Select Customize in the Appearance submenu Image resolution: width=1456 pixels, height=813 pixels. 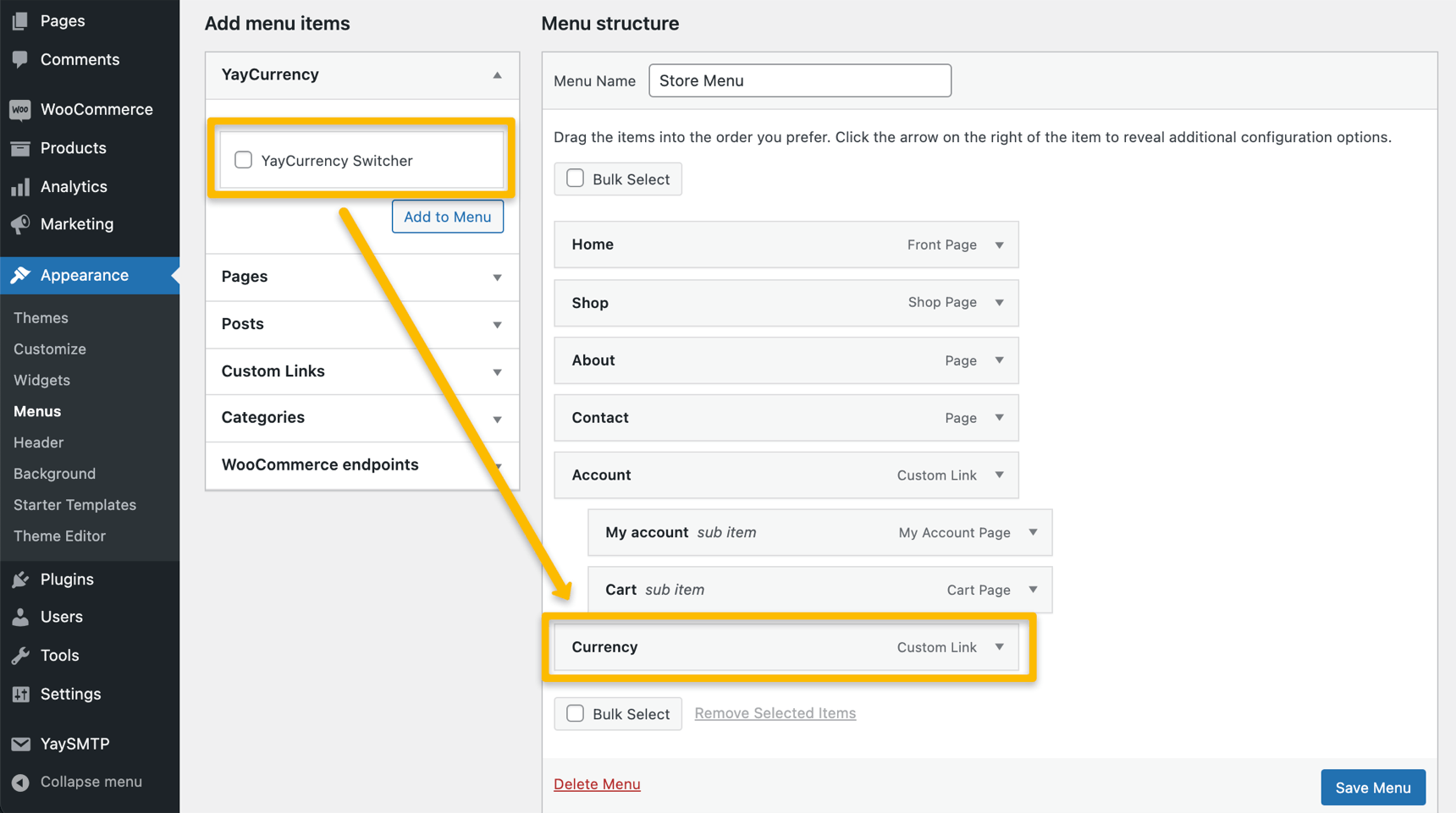point(49,349)
